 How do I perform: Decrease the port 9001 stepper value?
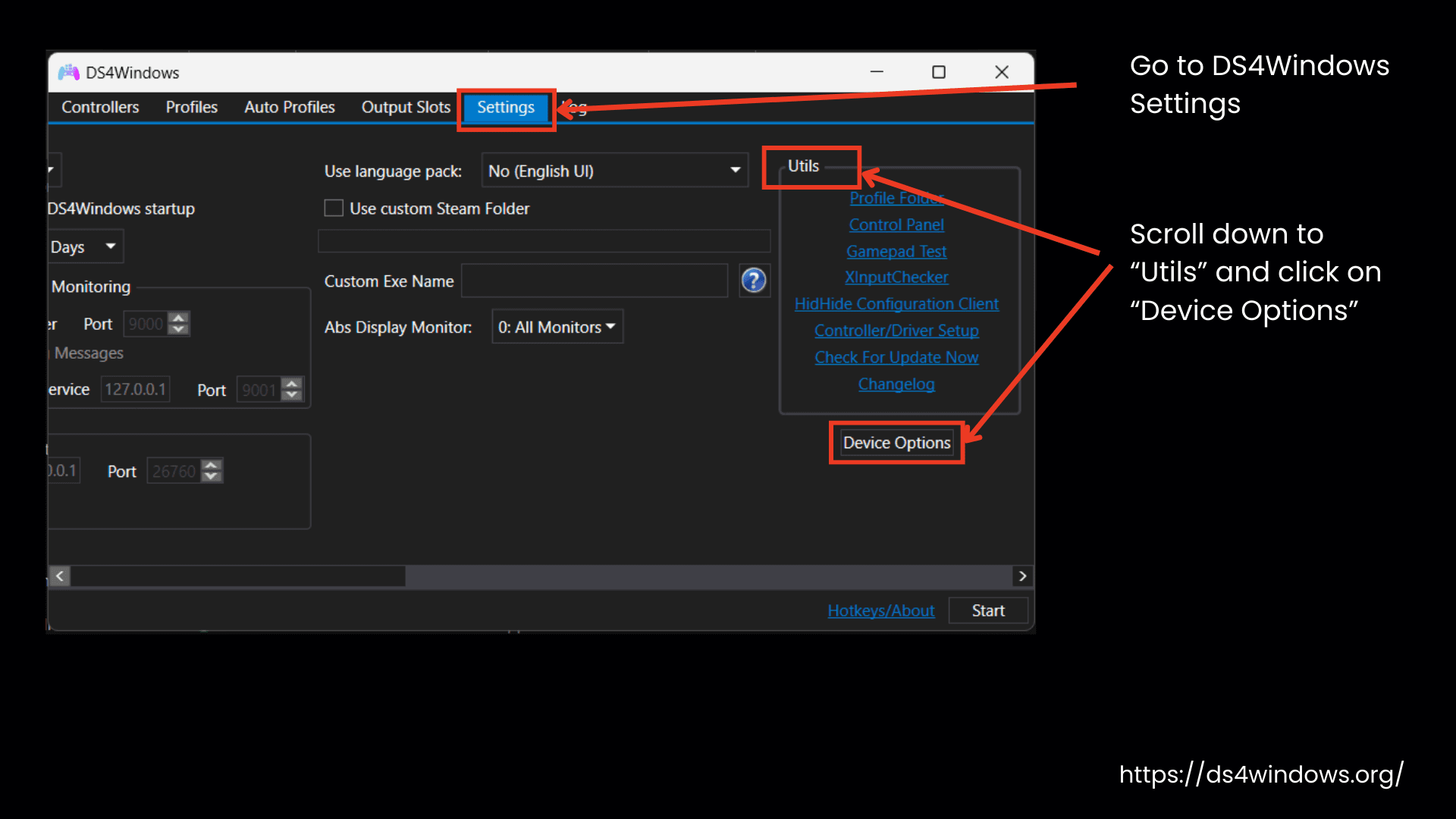[x=292, y=395]
